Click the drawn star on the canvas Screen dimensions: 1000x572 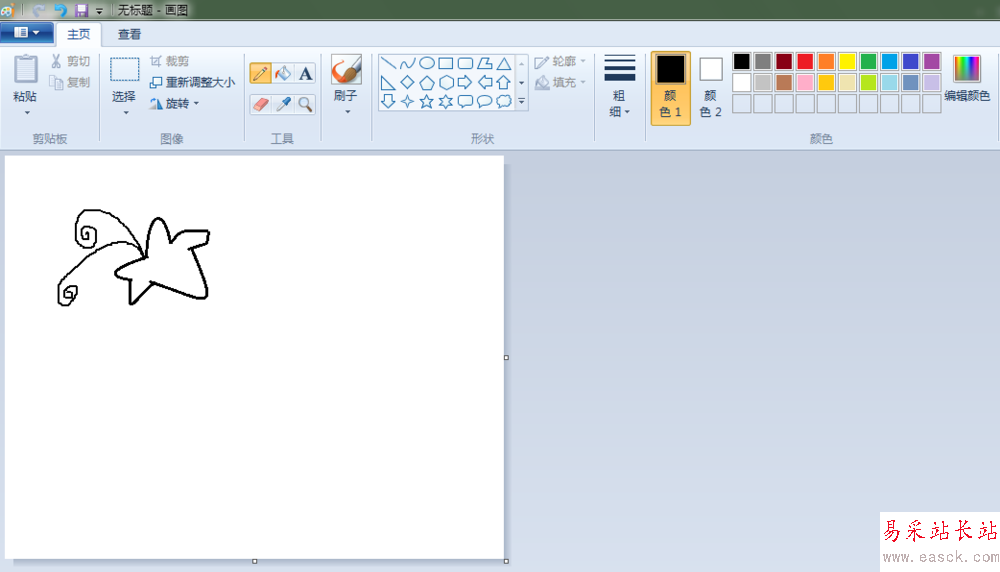[x=163, y=261]
